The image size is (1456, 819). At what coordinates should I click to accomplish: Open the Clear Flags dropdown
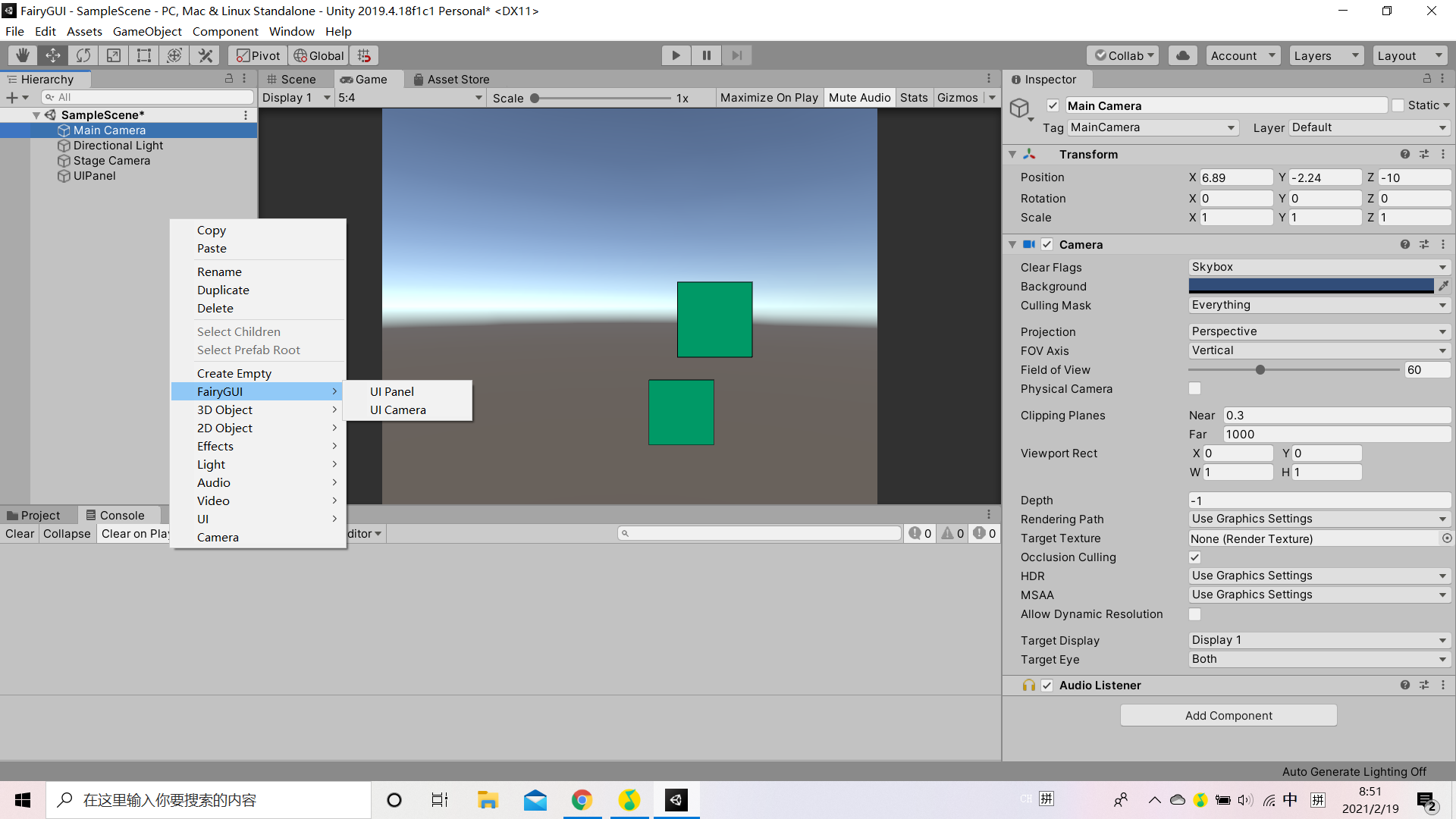pyautogui.click(x=1319, y=267)
